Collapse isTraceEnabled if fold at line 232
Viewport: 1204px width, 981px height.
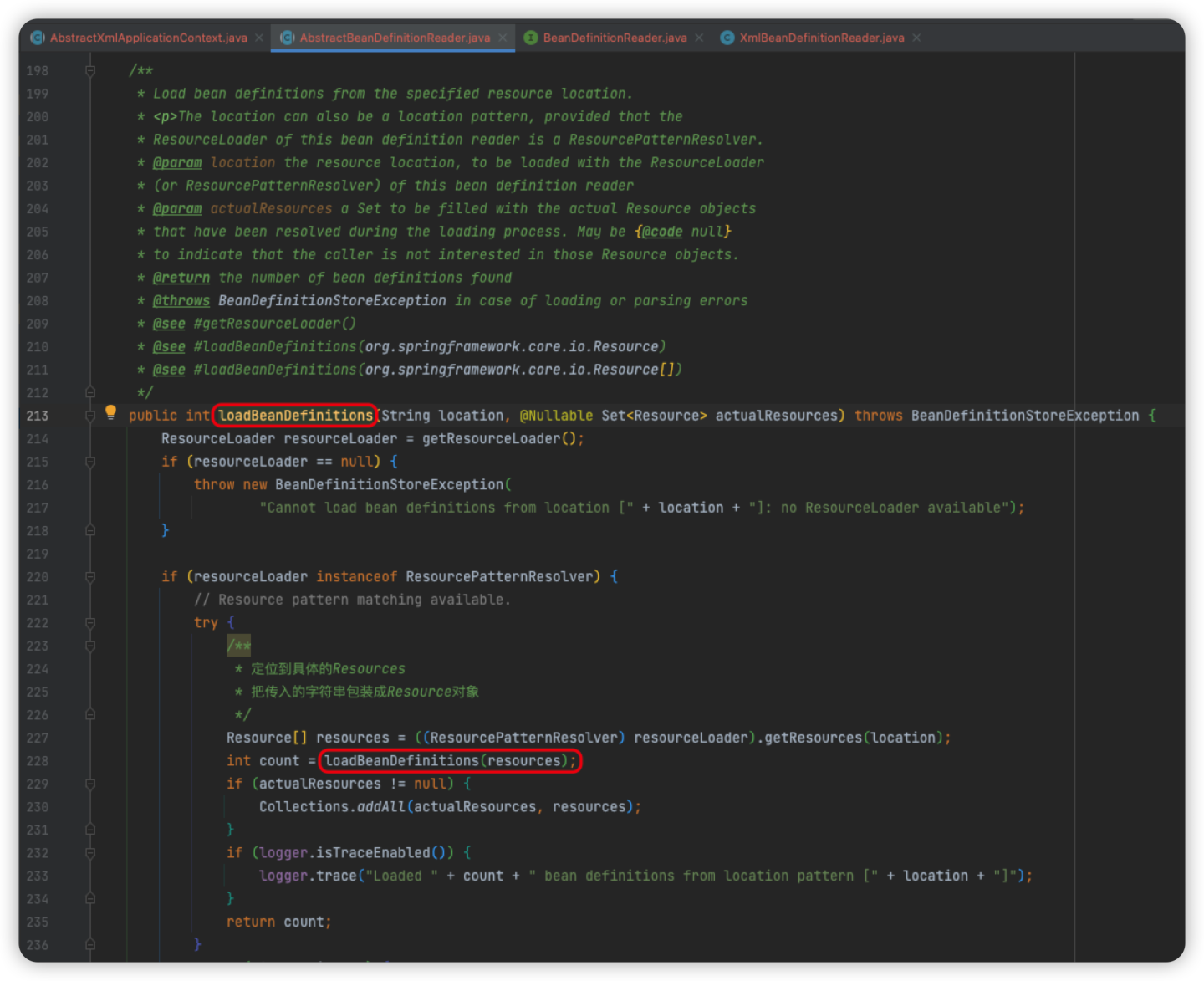coord(90,853)
